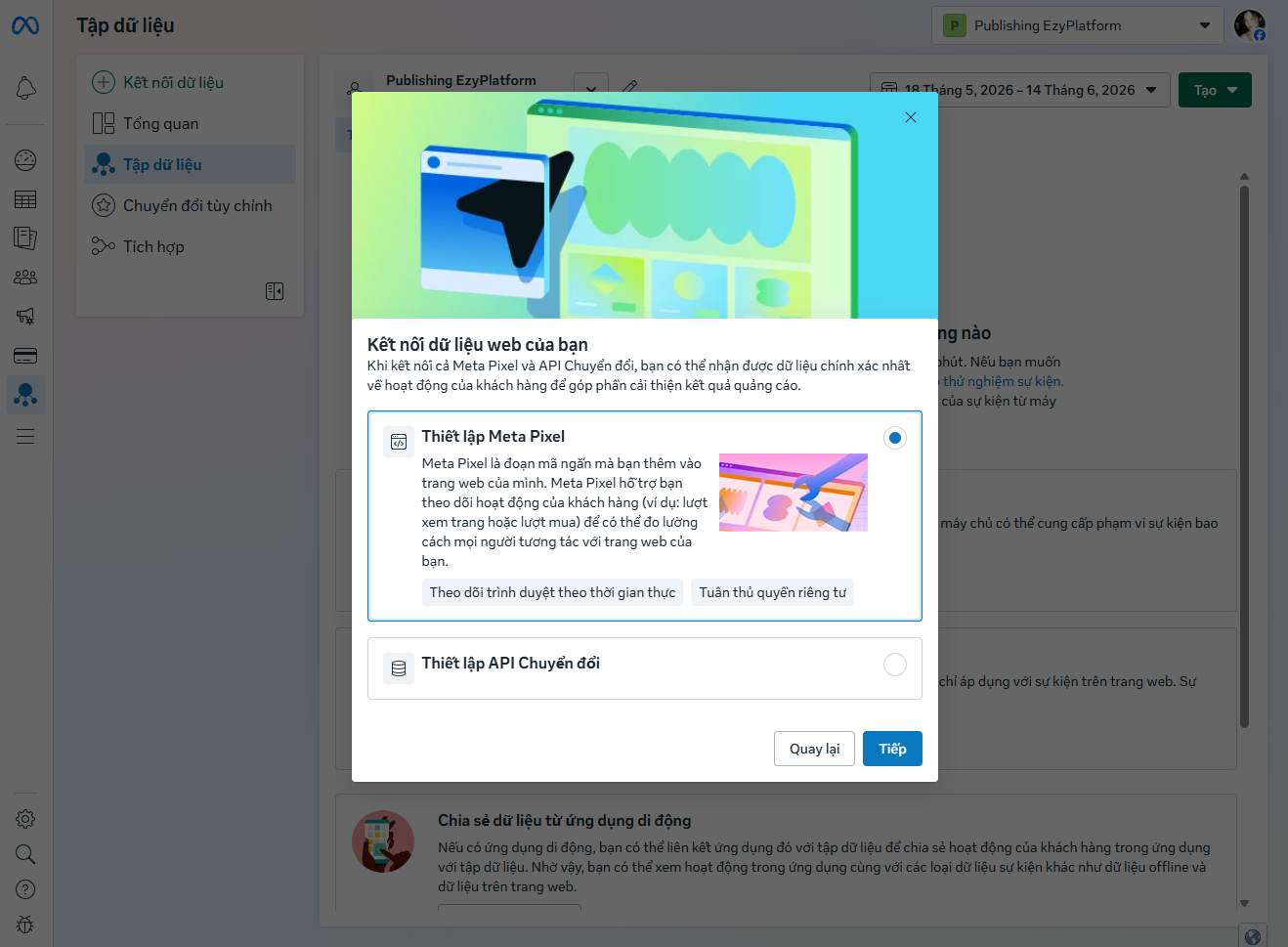Open the settings gear icon
Viewport: 1288px width, 947px height.
click(25, 819)
